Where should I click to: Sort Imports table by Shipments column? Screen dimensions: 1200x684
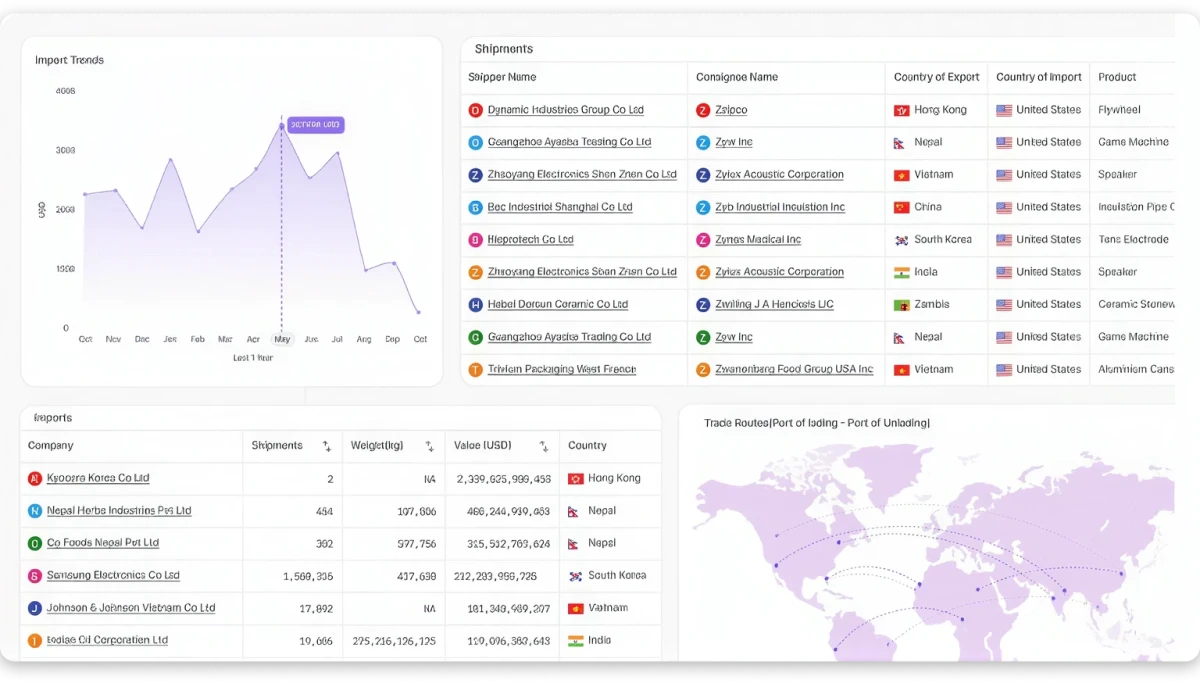point(326,446)
